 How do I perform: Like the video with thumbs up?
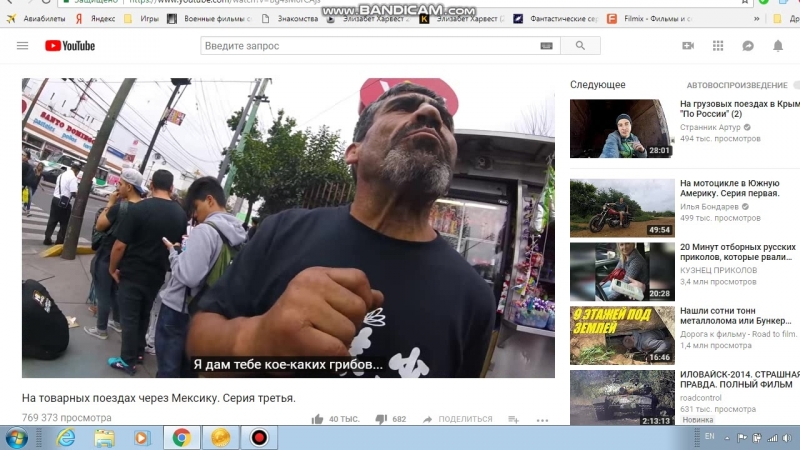click(317, 419)
